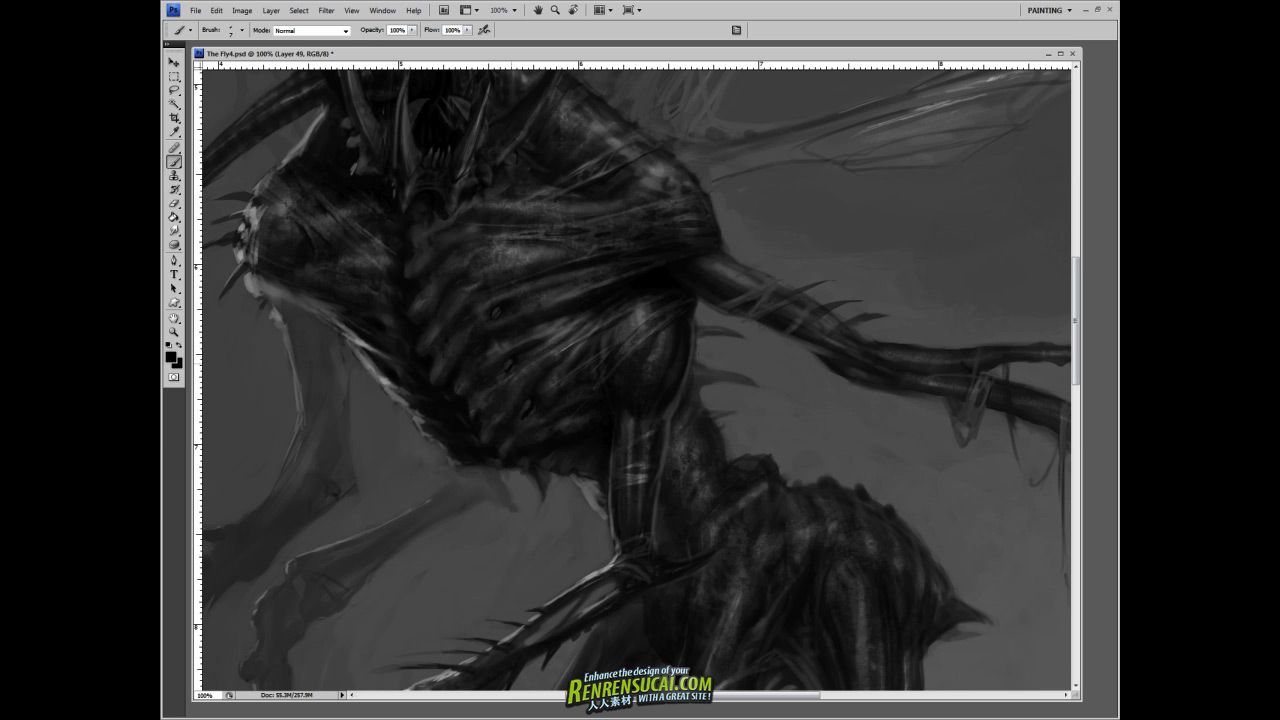
Task: Open the Screen Mode dropdown
Action: pos(632,10)
